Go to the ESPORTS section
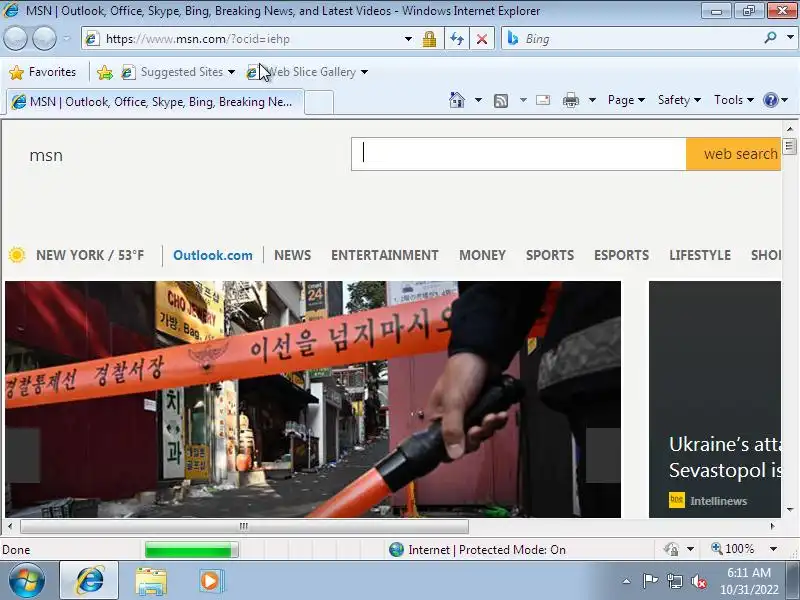 (x=621, y=255)
